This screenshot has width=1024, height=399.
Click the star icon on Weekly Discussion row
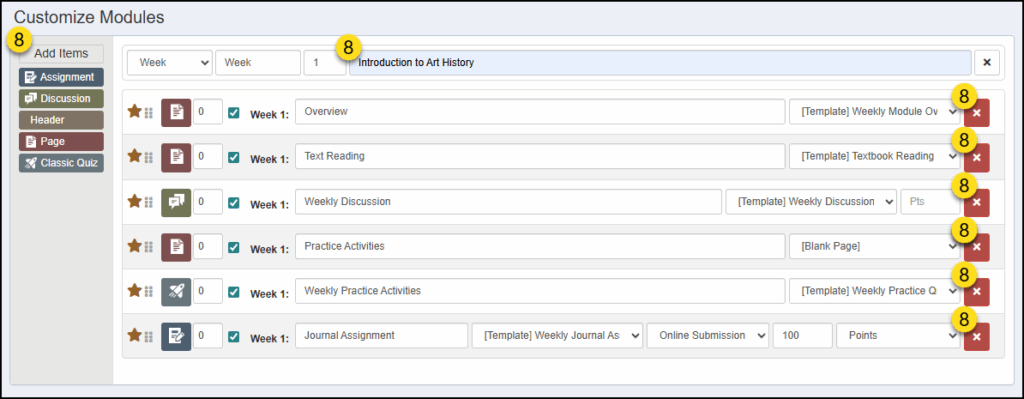[x=135, y=202]
